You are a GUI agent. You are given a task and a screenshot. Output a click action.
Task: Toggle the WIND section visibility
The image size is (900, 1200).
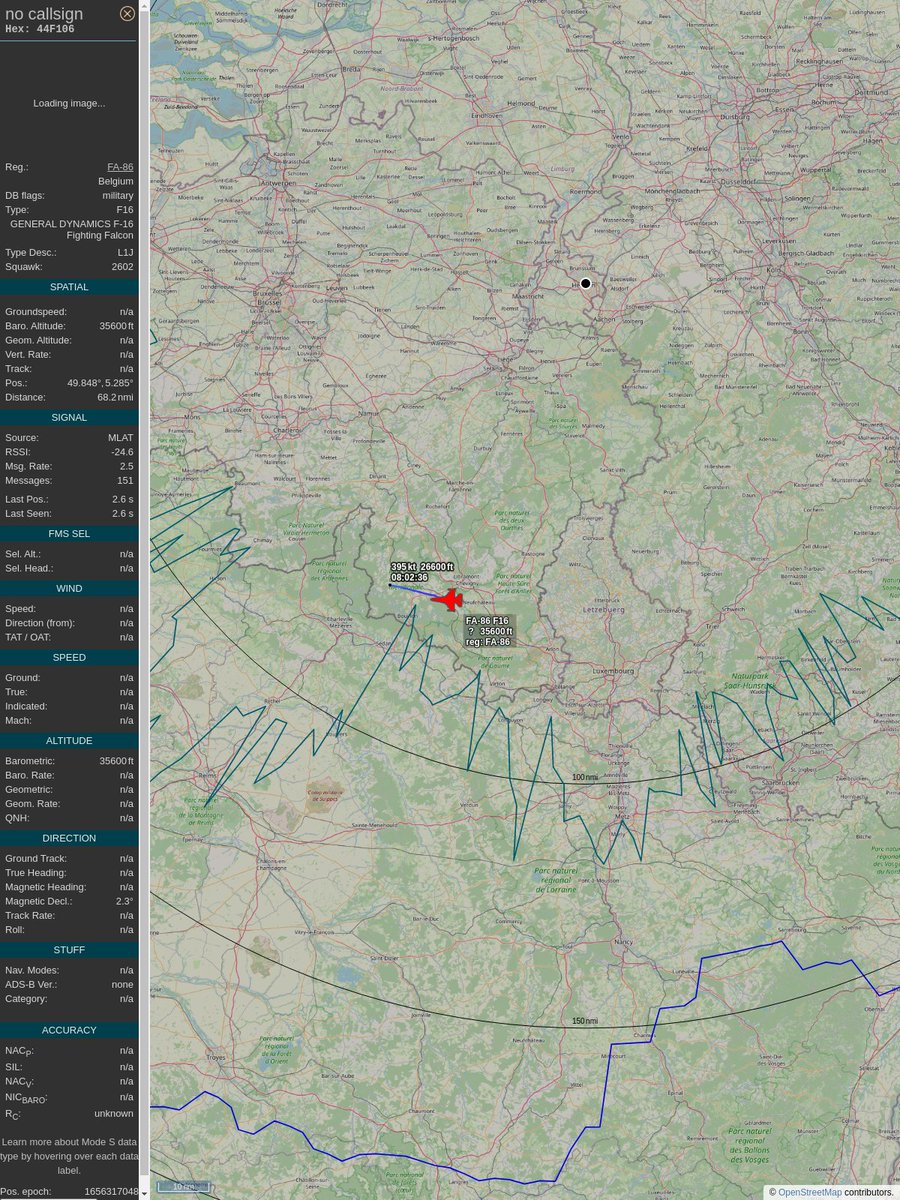coord(69,588)
